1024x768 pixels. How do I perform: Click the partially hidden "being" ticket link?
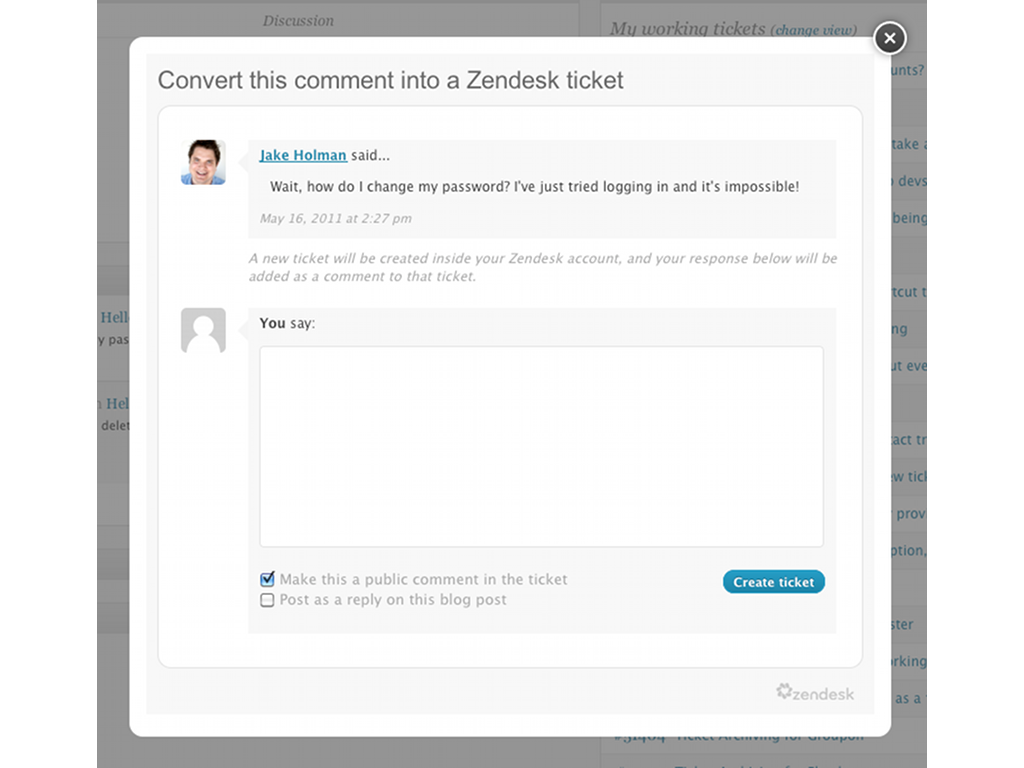909,218
